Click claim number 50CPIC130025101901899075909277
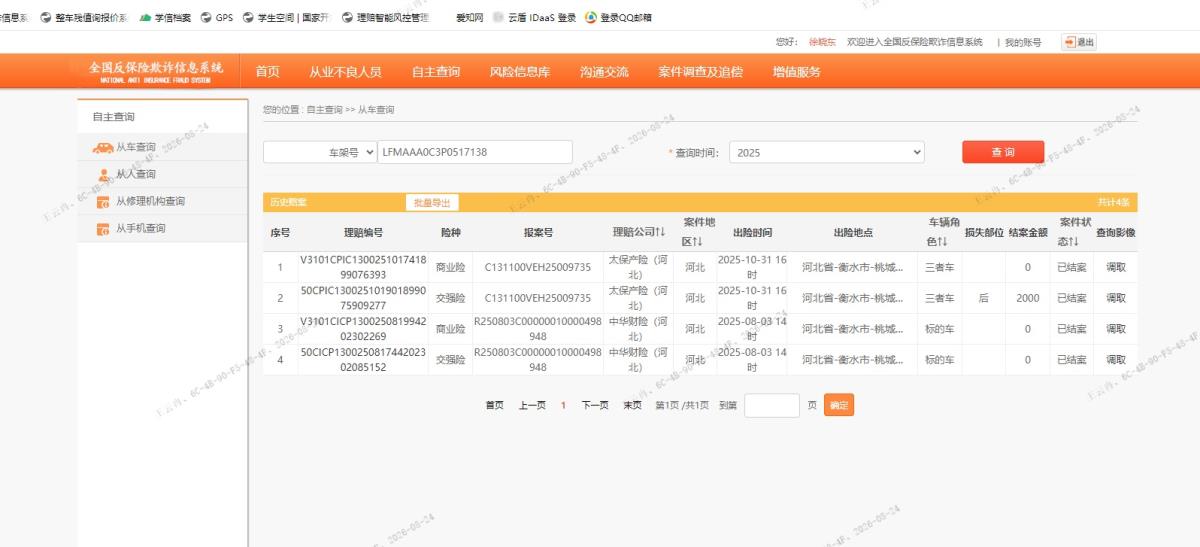The width and height of the screenshot is (1200, 547). (363, 298)
